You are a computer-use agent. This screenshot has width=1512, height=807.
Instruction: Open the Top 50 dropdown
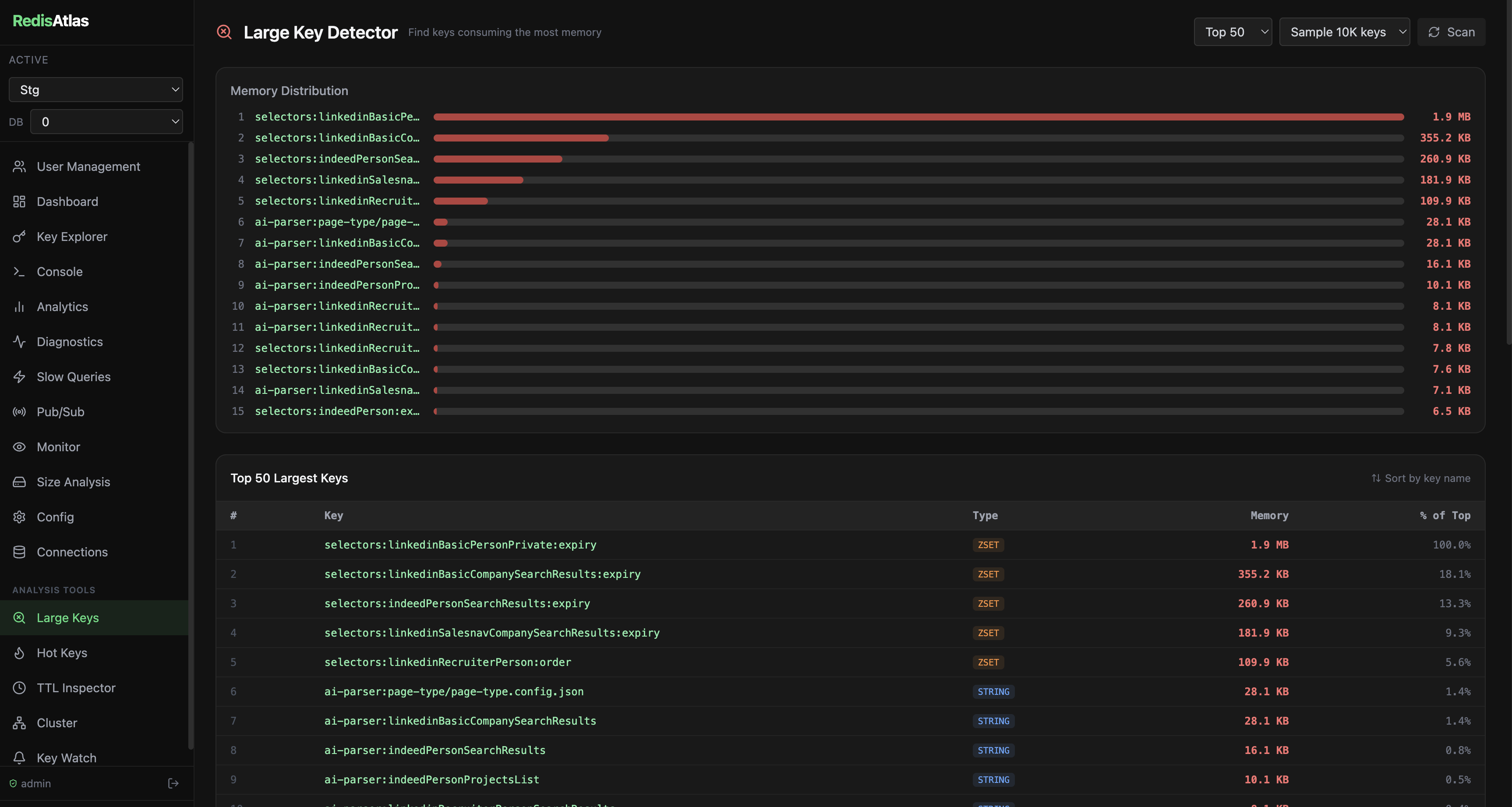(x=1232, y=32)
